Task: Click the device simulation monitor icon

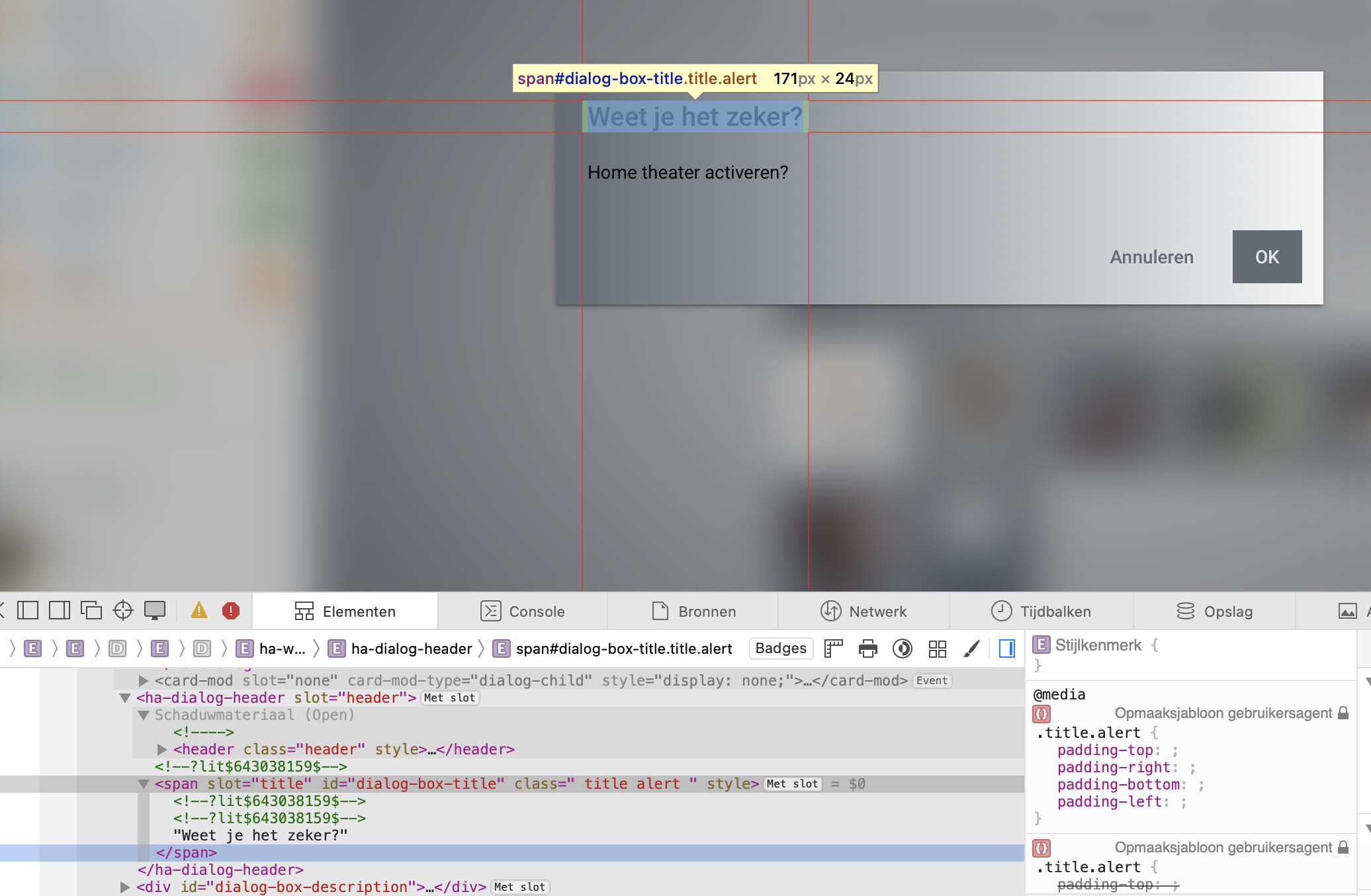Action: [155, 610]
